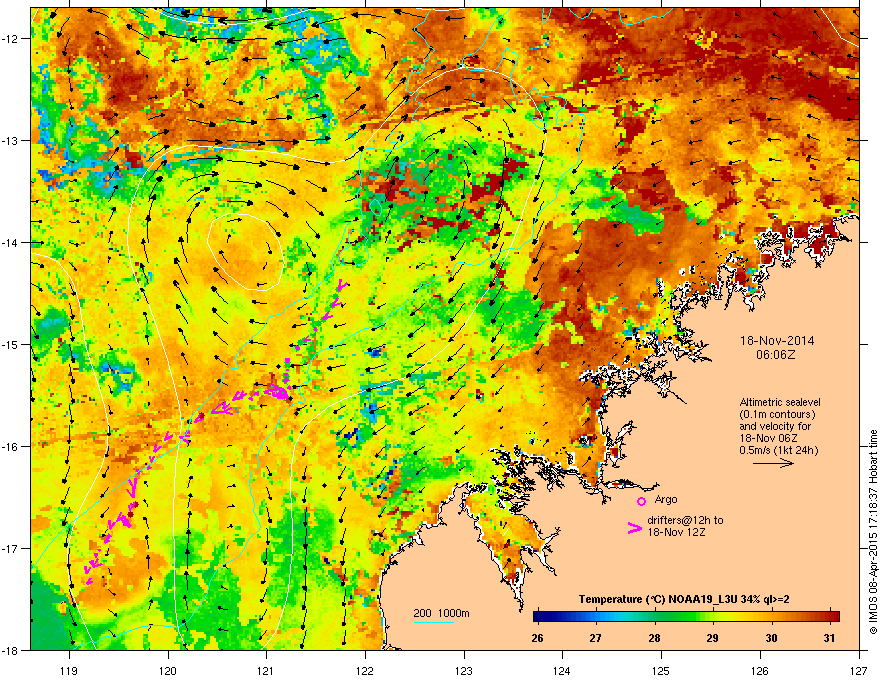Image resolution: width=880 pixels, height=680 pixels.
Task: Click the Temperature NOAA19_L3U colorbar title
Action: 684,599
